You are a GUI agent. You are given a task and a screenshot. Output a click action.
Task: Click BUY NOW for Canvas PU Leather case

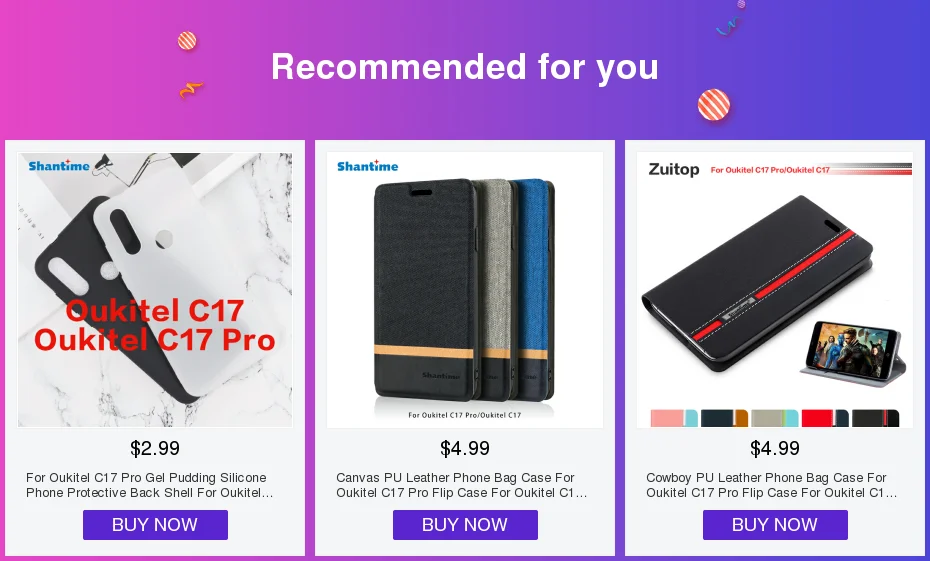(x=465, y=525)
